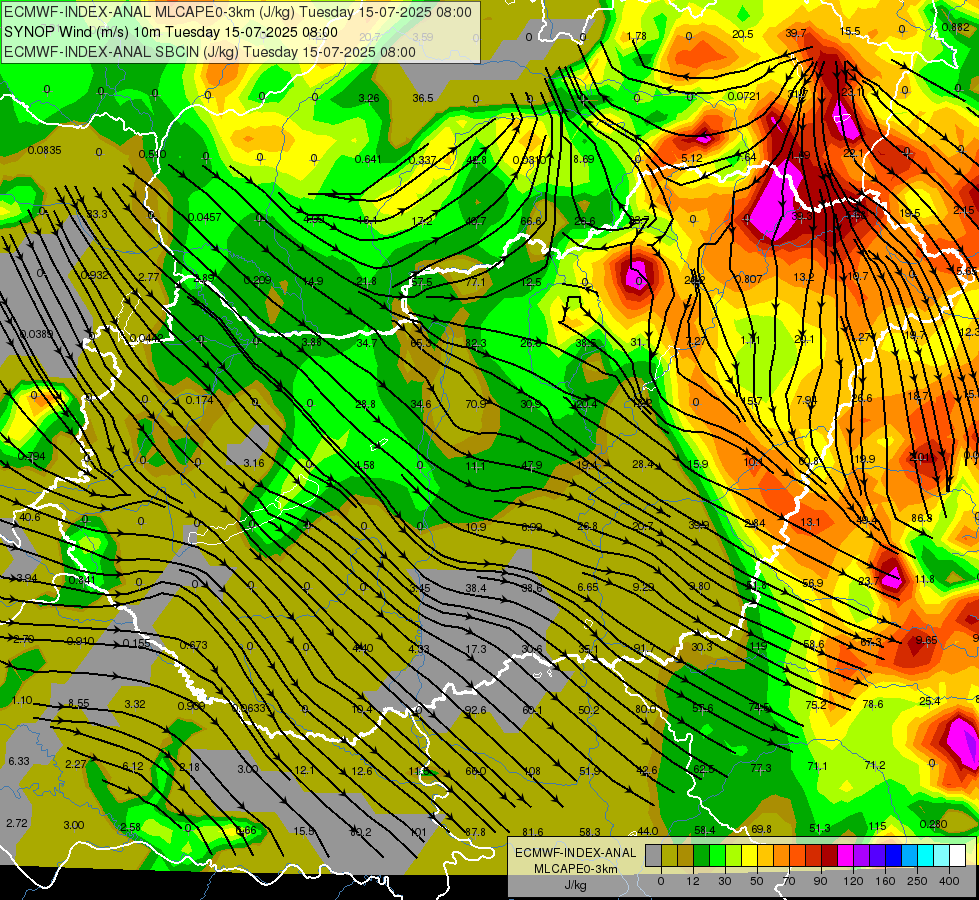Click the map value 82.3
The image size is (979, 900).
pos(476,344)
